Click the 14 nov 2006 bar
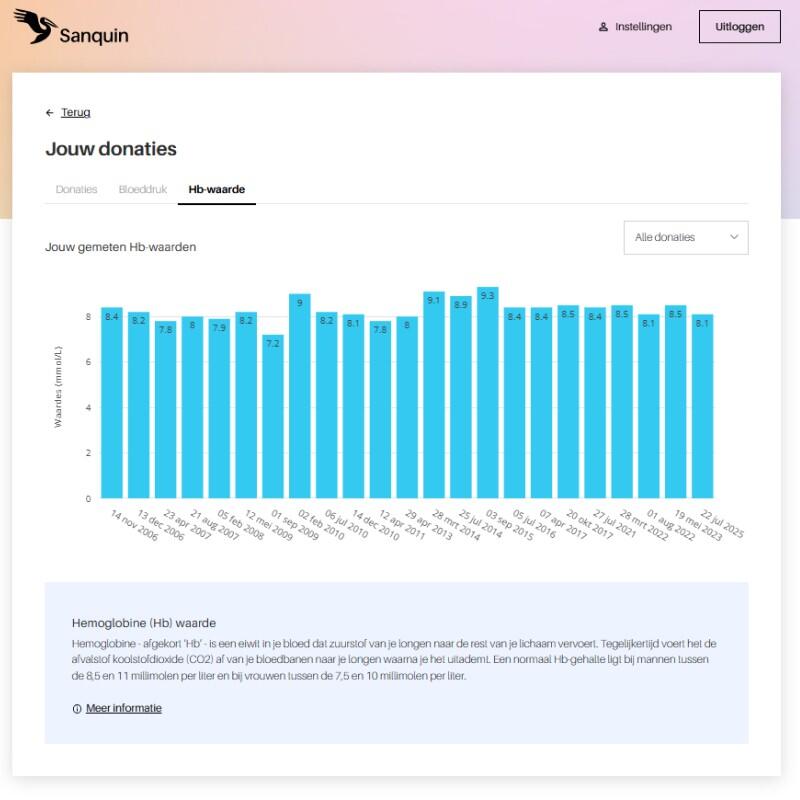Viewport: 800px width, 800px height. (x=112, y=403)
